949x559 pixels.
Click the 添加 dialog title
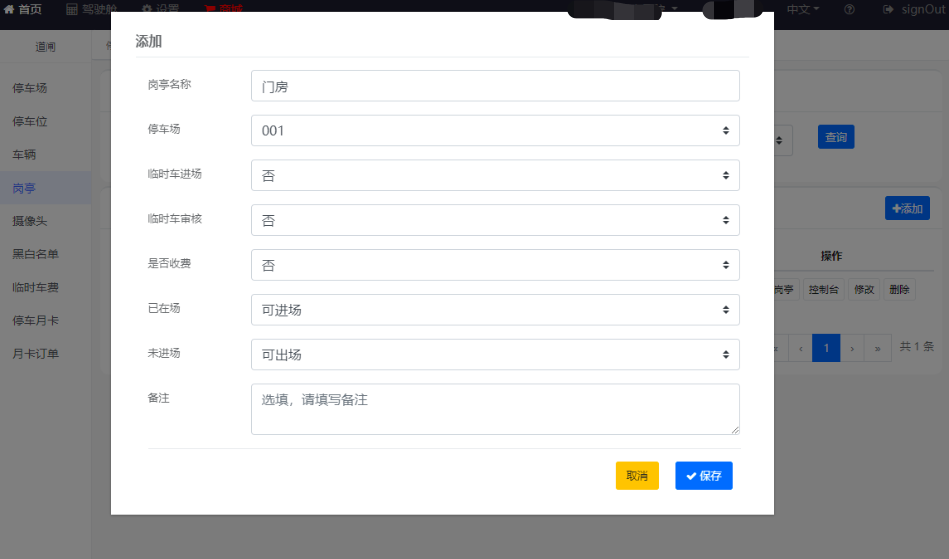(x=148, y=41)
